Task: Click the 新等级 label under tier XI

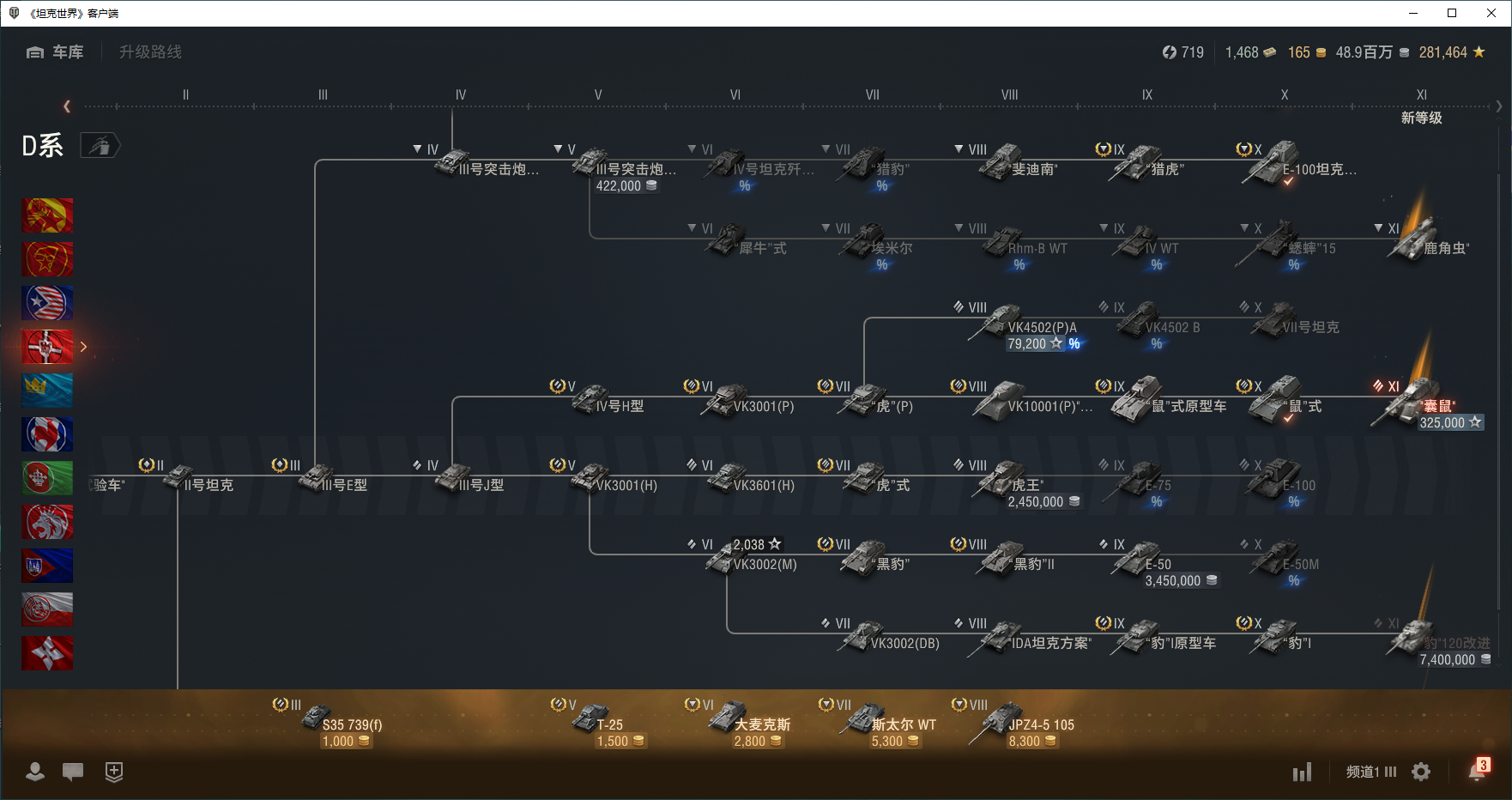Action: (x=1421, y=118)
